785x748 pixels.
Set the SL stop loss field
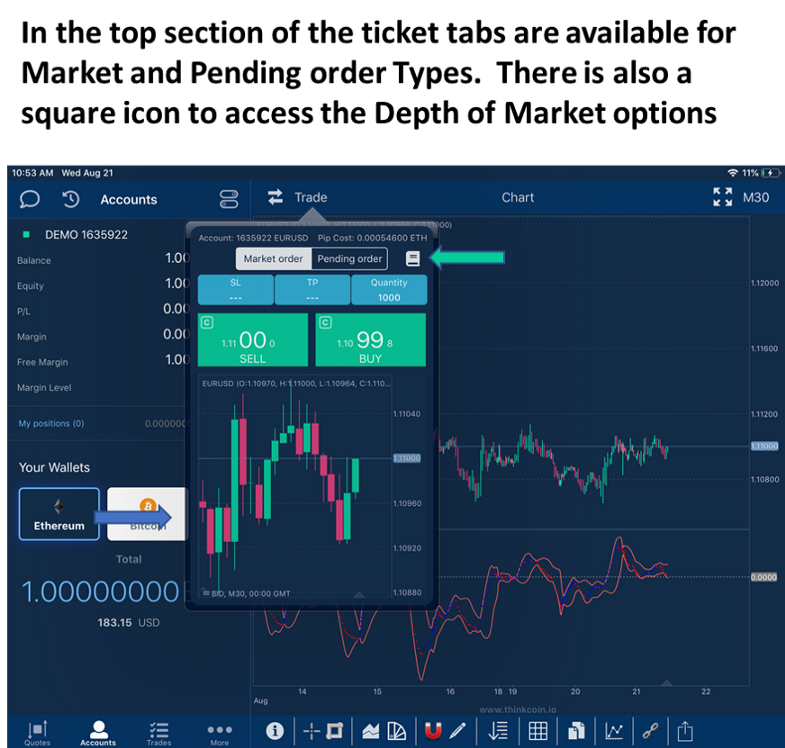[235, 289]
